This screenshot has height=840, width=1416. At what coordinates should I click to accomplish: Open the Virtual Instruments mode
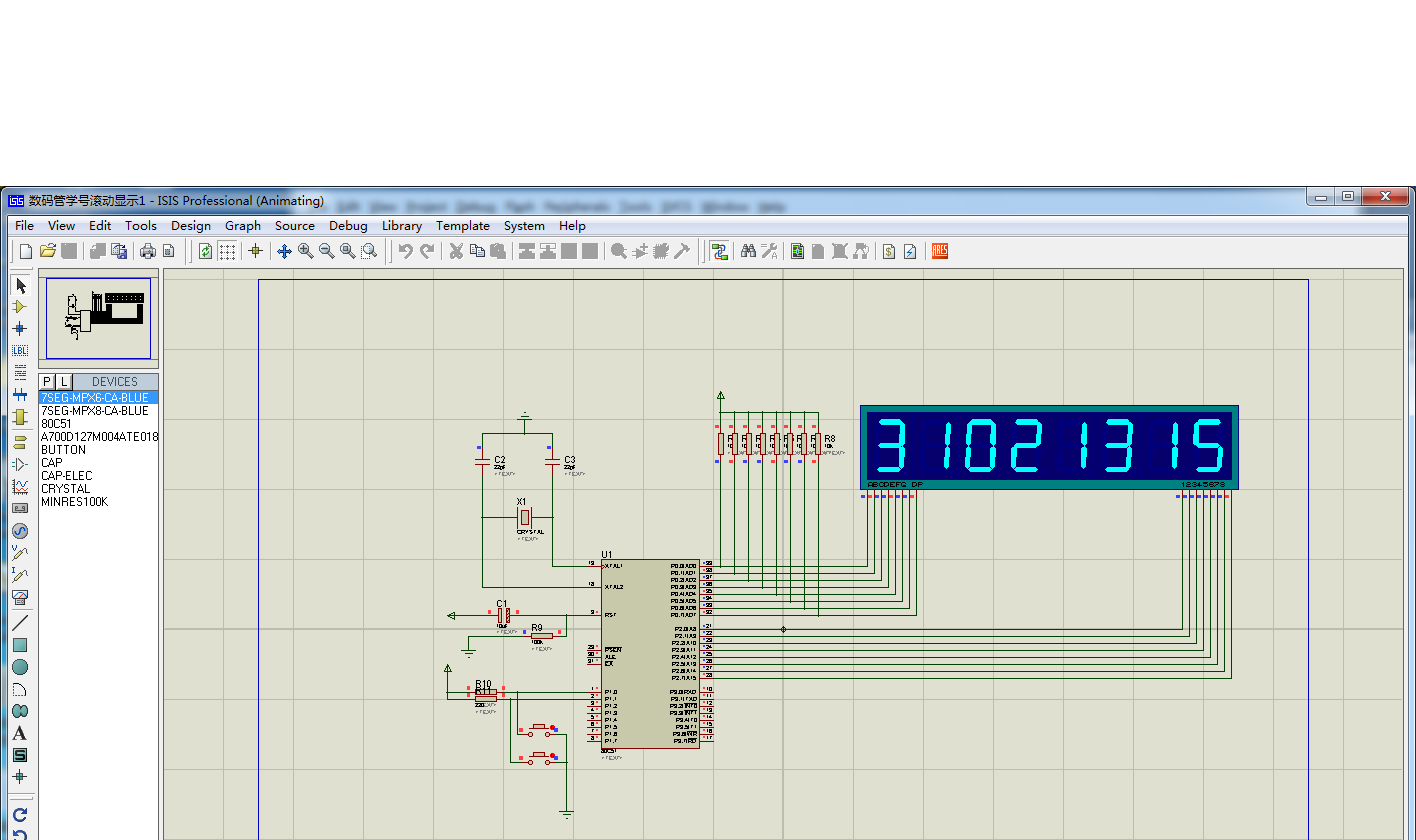click(20, 597)
